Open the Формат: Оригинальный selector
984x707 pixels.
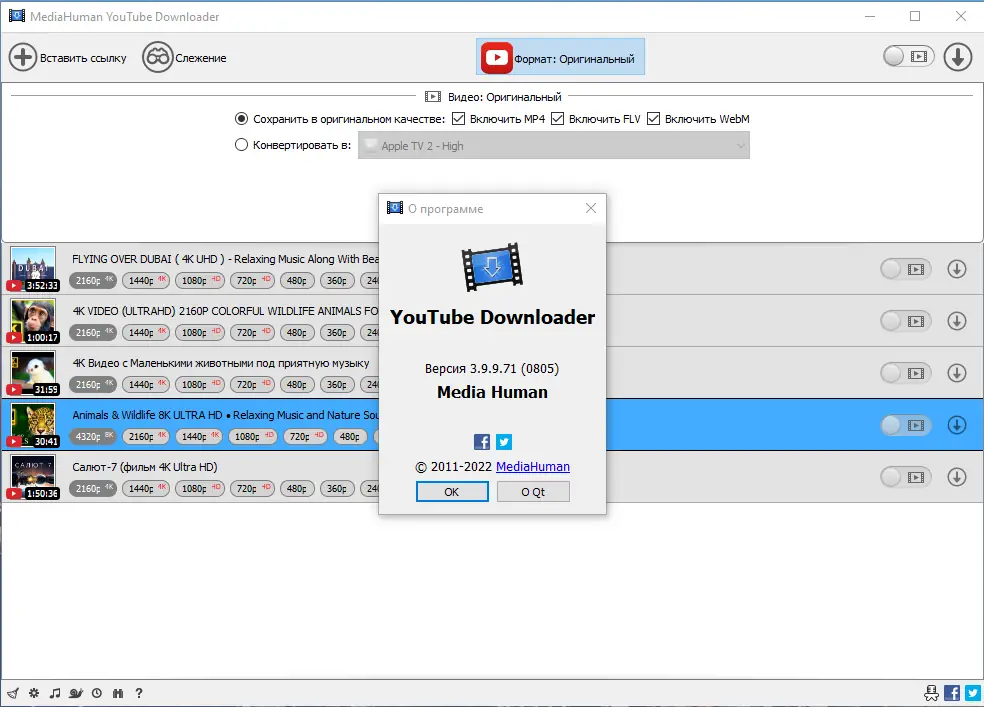tap(560, 57)
